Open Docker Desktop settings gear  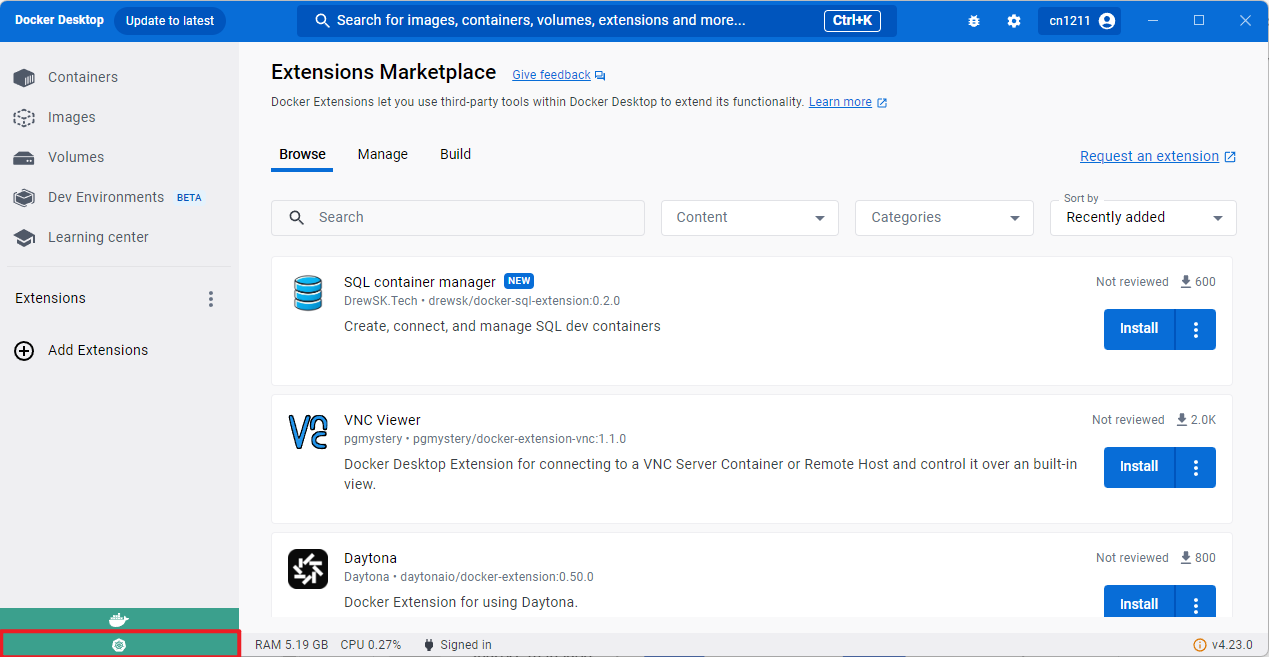pos(1013,20)
